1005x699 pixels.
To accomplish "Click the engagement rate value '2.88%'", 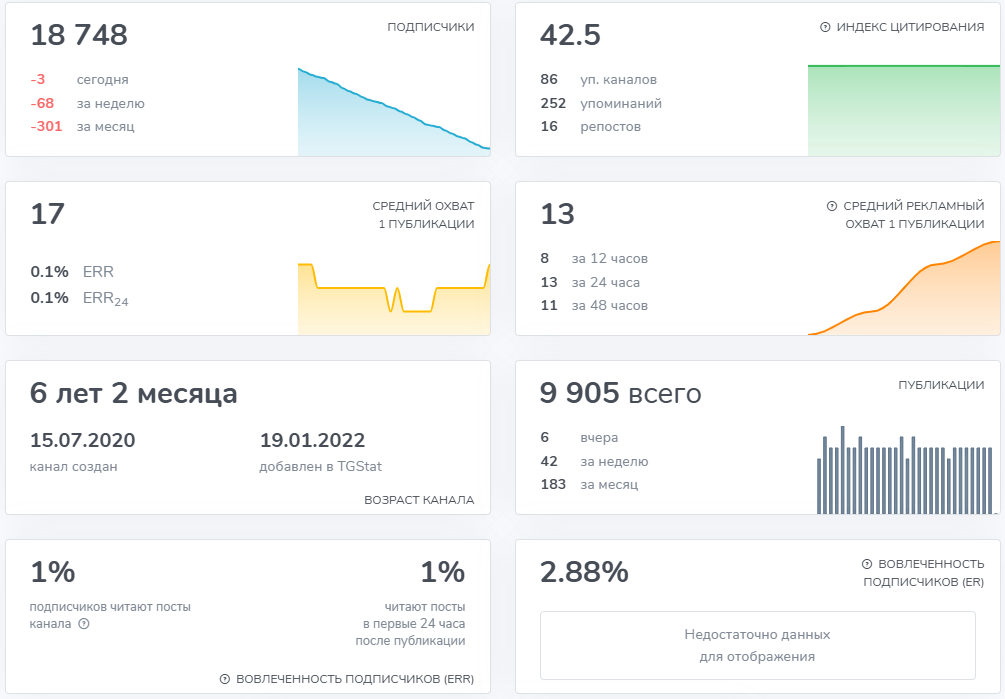I will 584,572.
